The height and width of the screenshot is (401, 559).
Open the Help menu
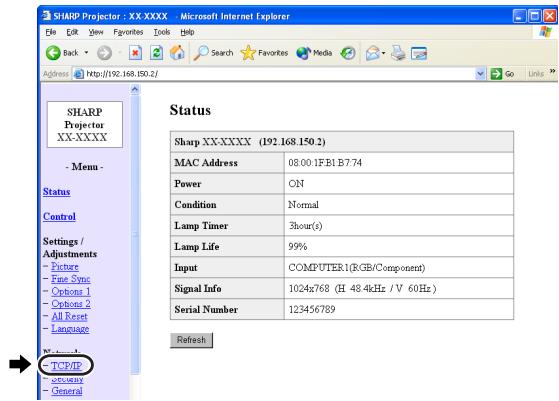(187, 32)
